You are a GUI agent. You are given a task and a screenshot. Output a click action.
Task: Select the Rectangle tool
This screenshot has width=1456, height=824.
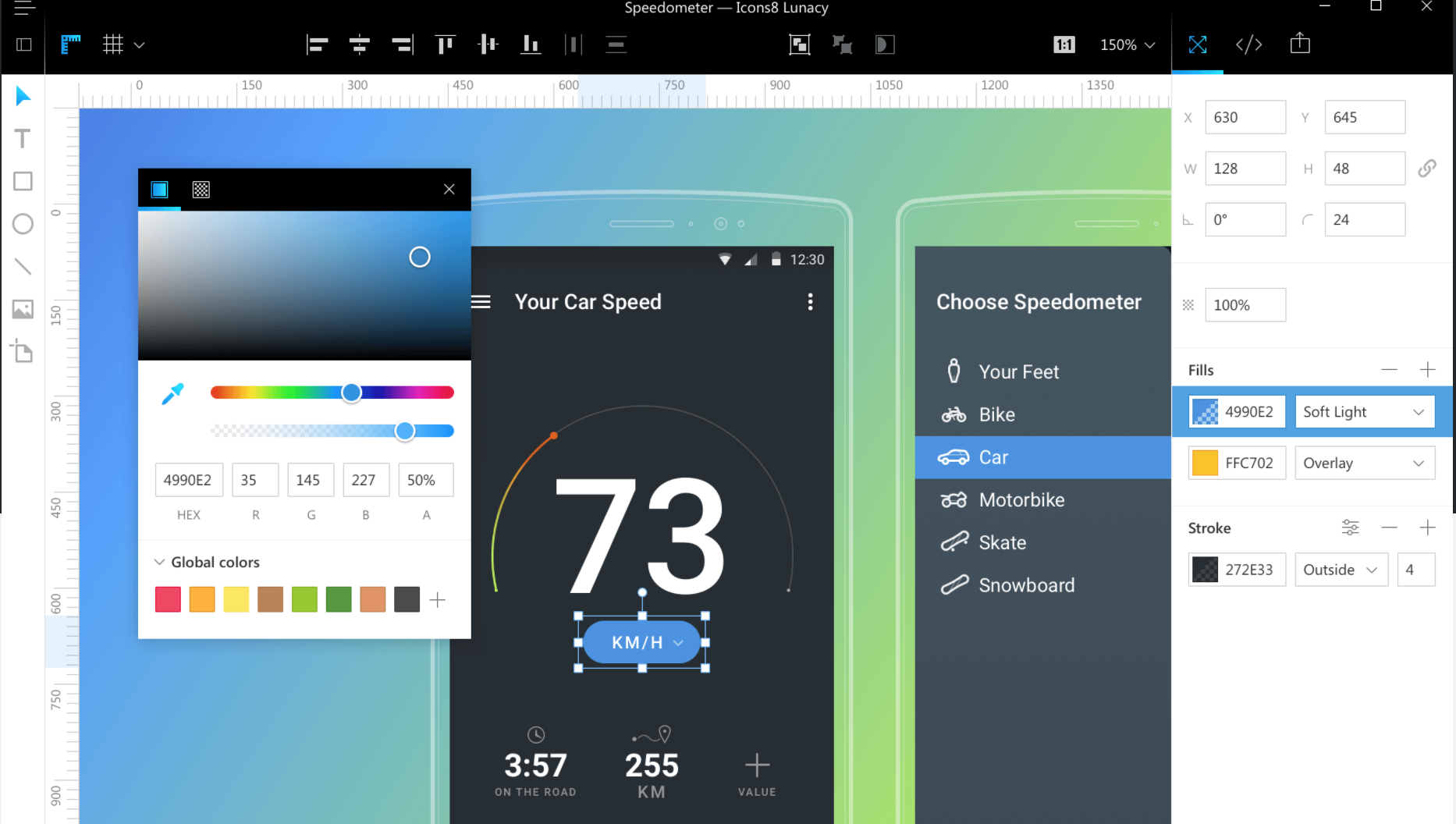coord(23,181)
